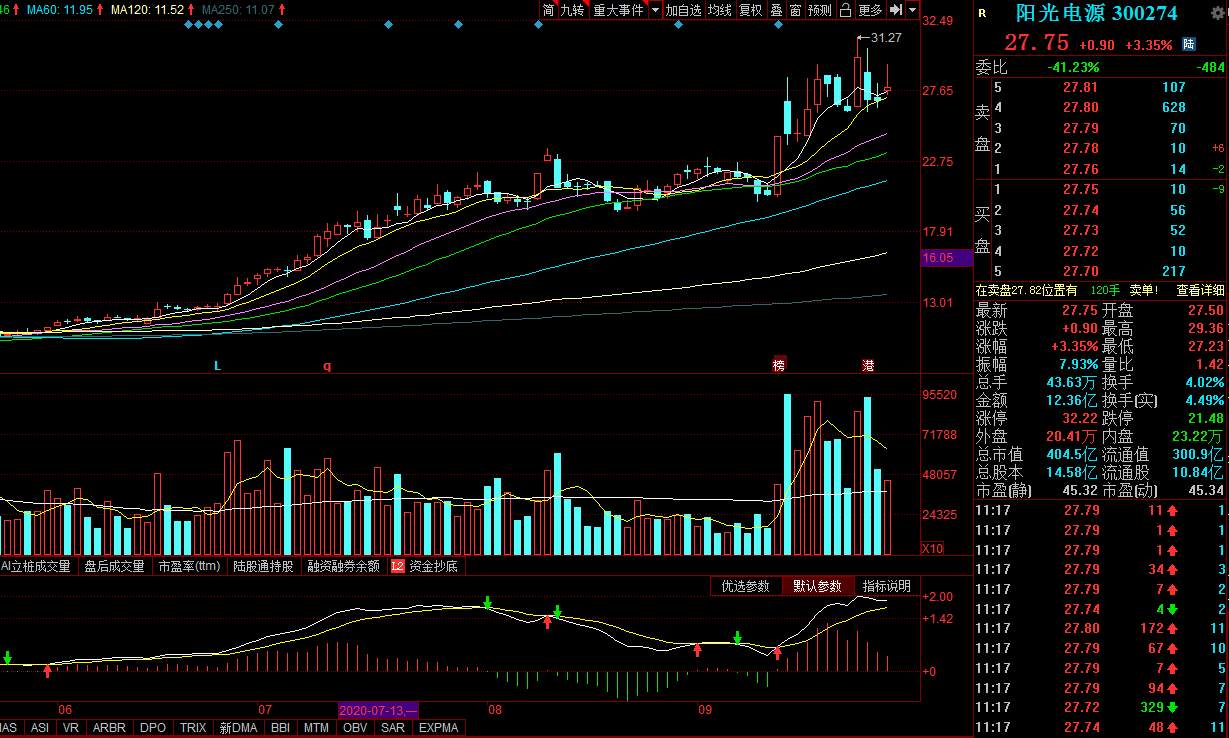The height and width of the screenshot is (738, 1229).
Task: Select the TRIX indicator tab
Action: coord(193,728)
